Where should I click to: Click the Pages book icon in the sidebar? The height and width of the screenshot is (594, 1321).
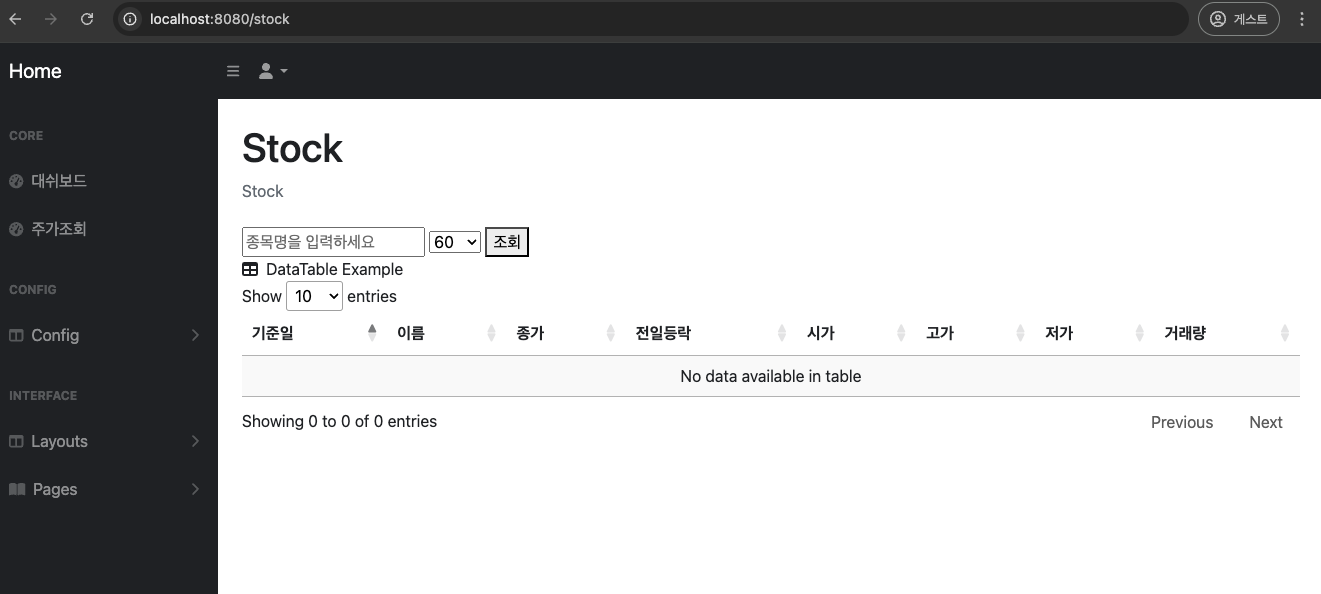tap(17, 489)
